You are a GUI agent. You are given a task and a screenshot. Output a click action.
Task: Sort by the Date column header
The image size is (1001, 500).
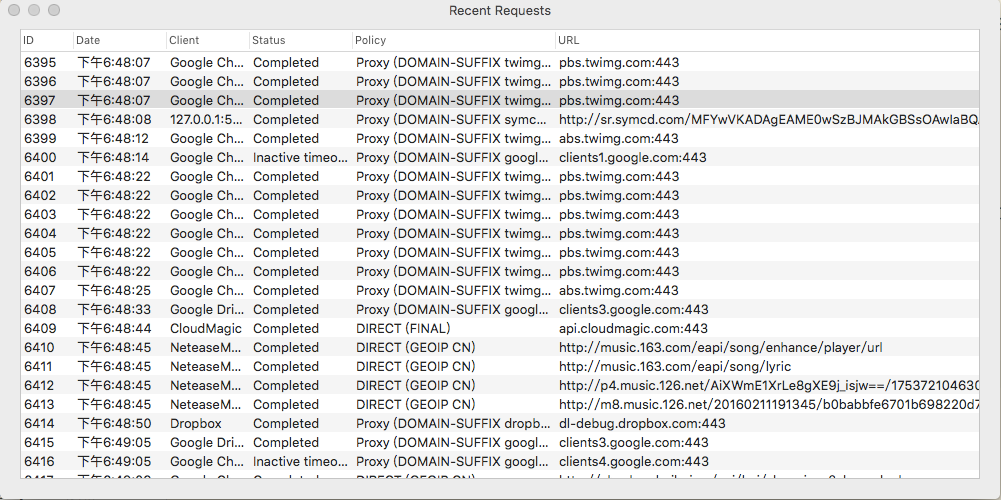pyautogui.click(x=119, y=40)
